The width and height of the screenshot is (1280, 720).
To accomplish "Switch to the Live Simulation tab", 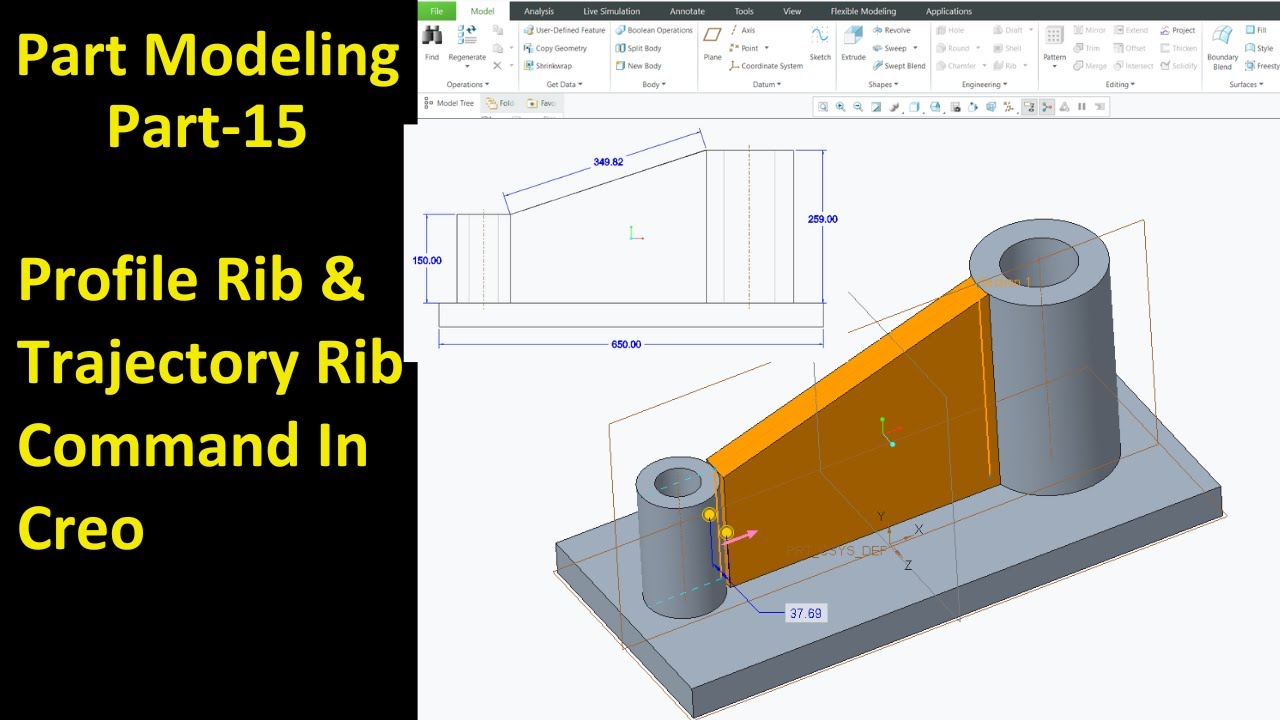I will coord(611,11).
